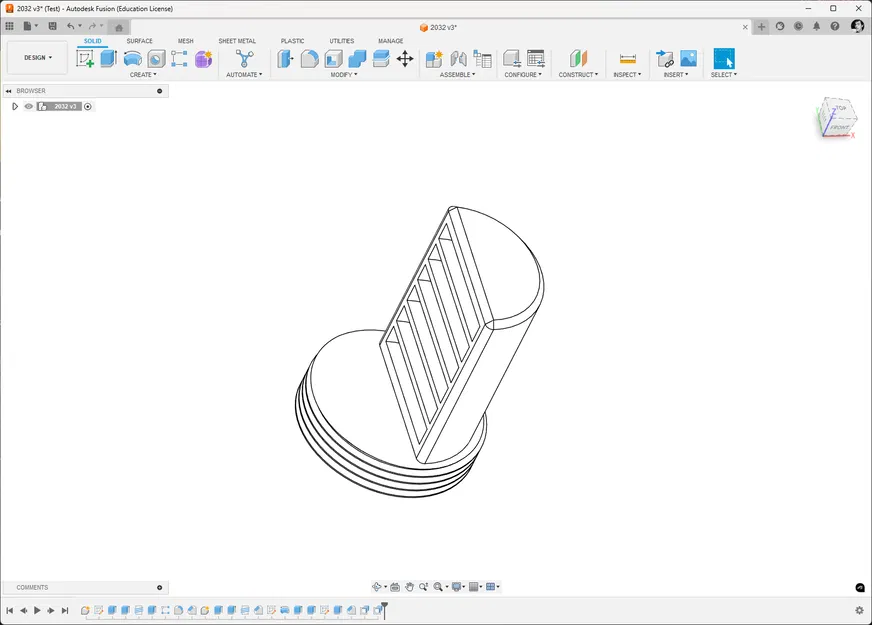The image size is (872, 625).
Task: Toggle visibility eye of 2032 v3 component
Action: point(28,106)
